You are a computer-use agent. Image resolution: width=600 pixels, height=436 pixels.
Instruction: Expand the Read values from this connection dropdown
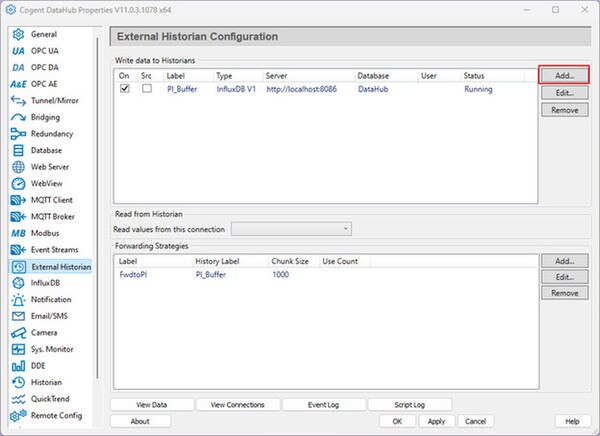coord(291,229)
